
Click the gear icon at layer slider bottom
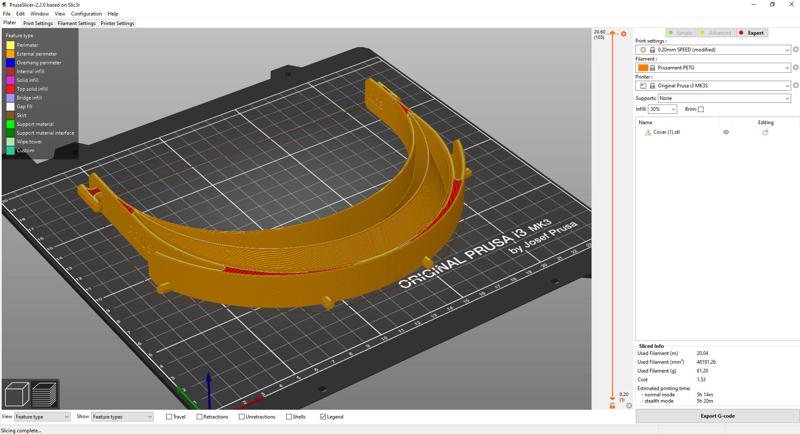pyautogui.click(x=629, y=405)
